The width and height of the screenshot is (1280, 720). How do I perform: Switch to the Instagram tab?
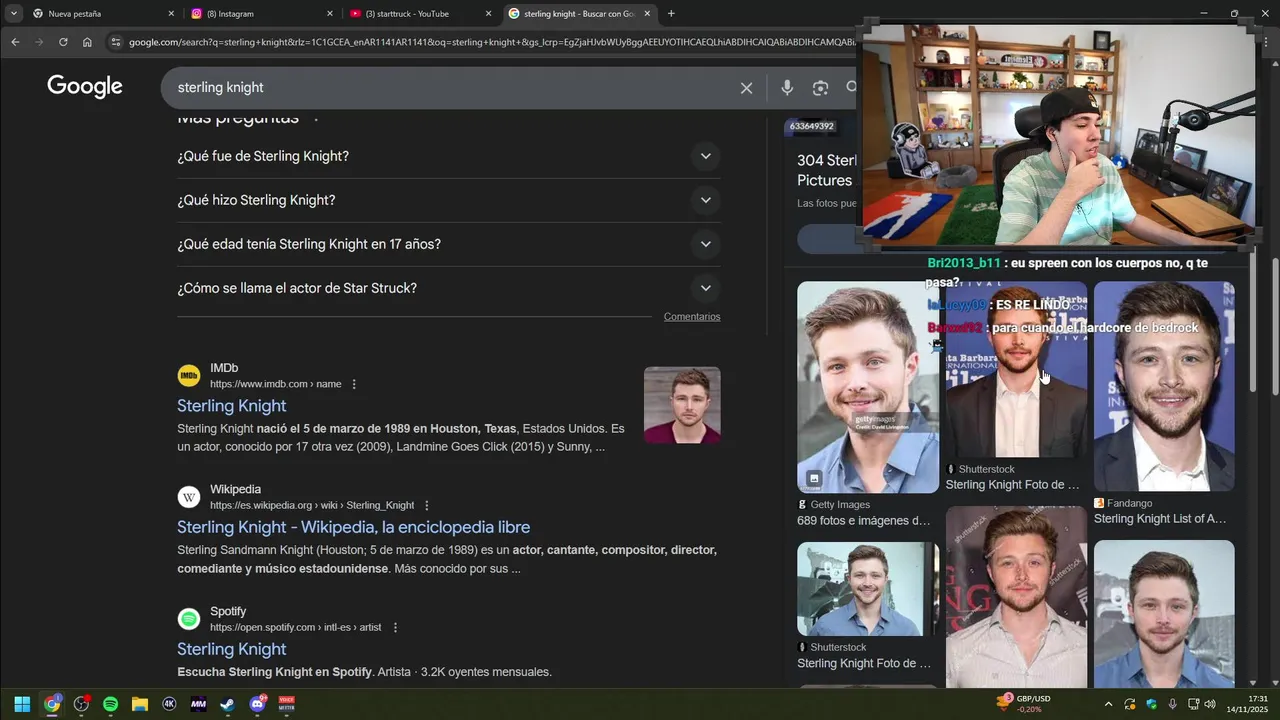coord(260,14)
